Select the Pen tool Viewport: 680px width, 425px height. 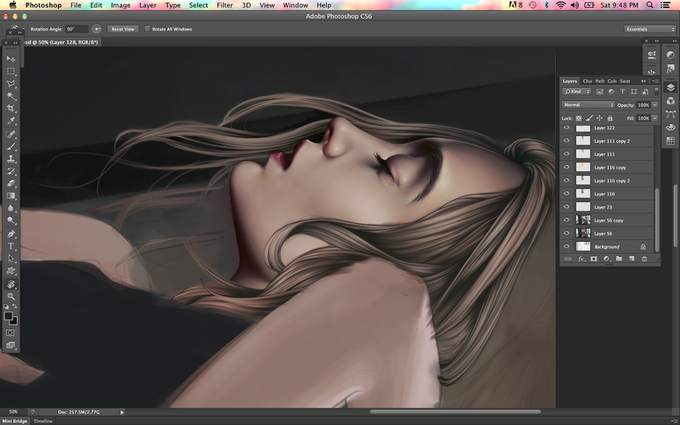tap(11, 234)
